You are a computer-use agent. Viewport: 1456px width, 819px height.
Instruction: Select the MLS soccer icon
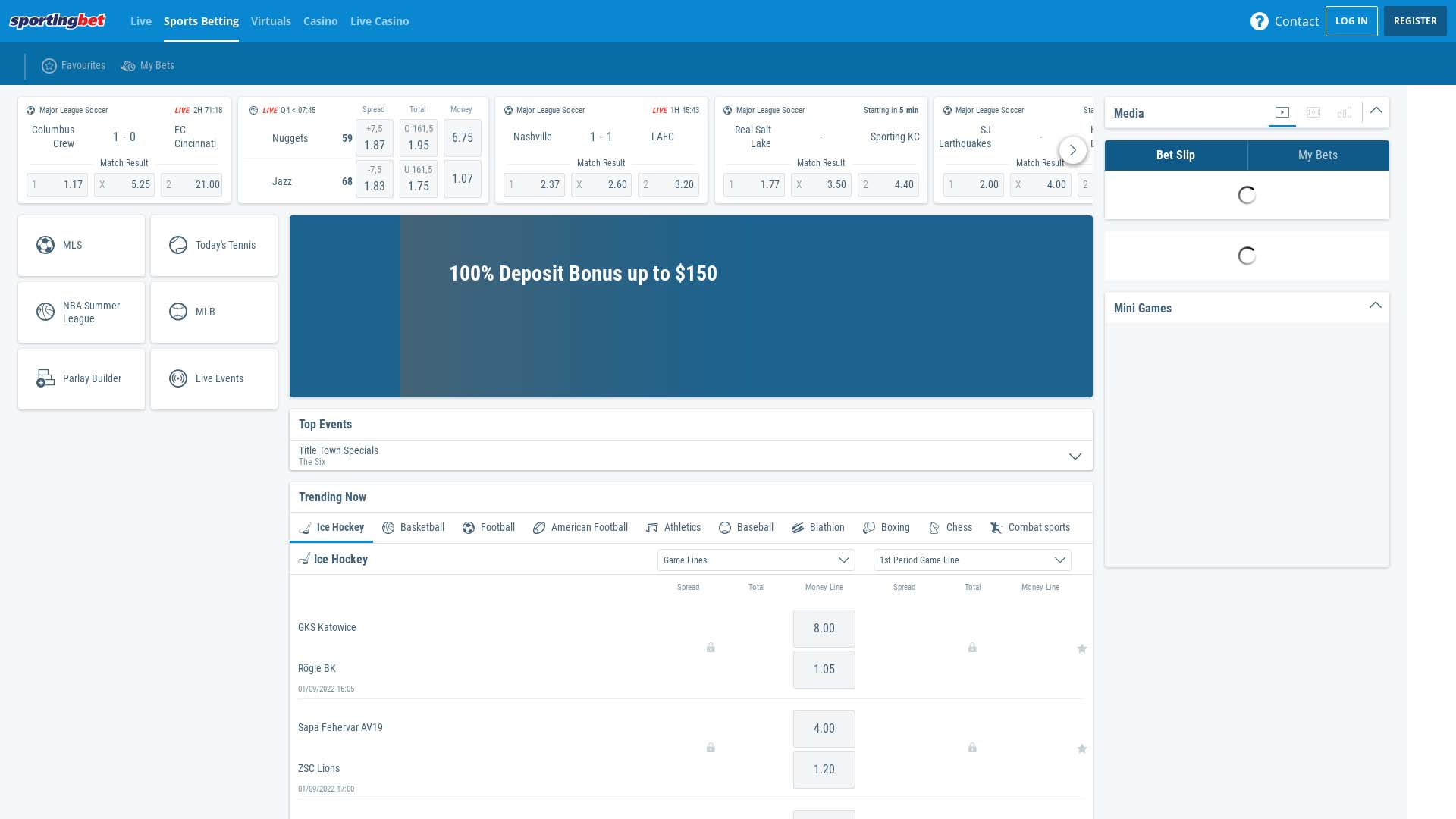tap(47, 245)
